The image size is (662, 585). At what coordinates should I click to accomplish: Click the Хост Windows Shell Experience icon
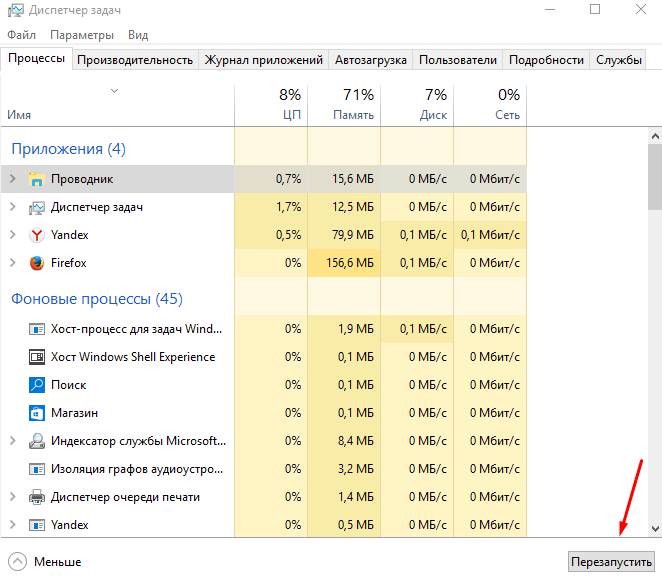[x=37, y=357]
